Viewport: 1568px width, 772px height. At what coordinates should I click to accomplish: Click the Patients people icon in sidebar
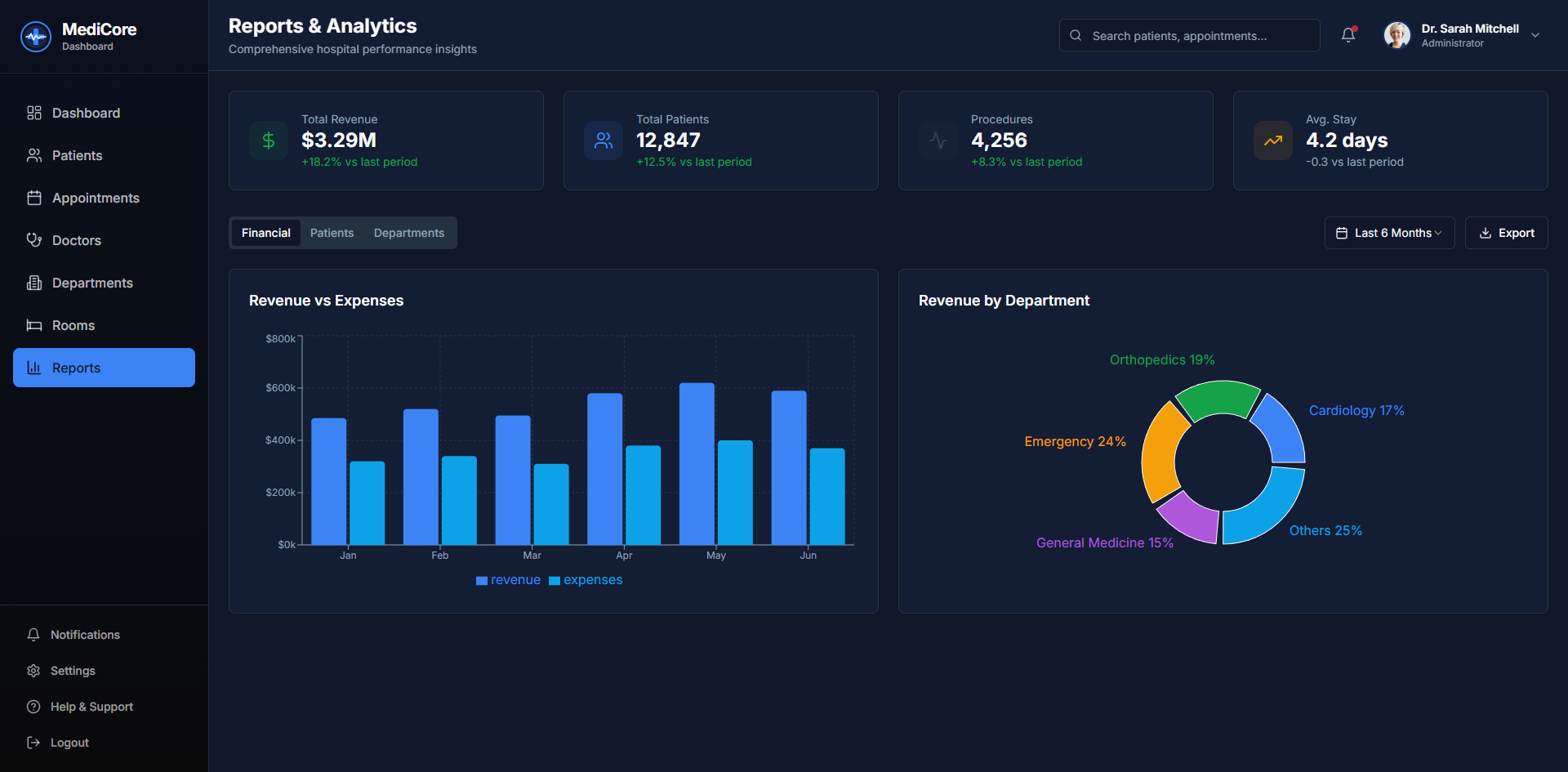point(34,155)
